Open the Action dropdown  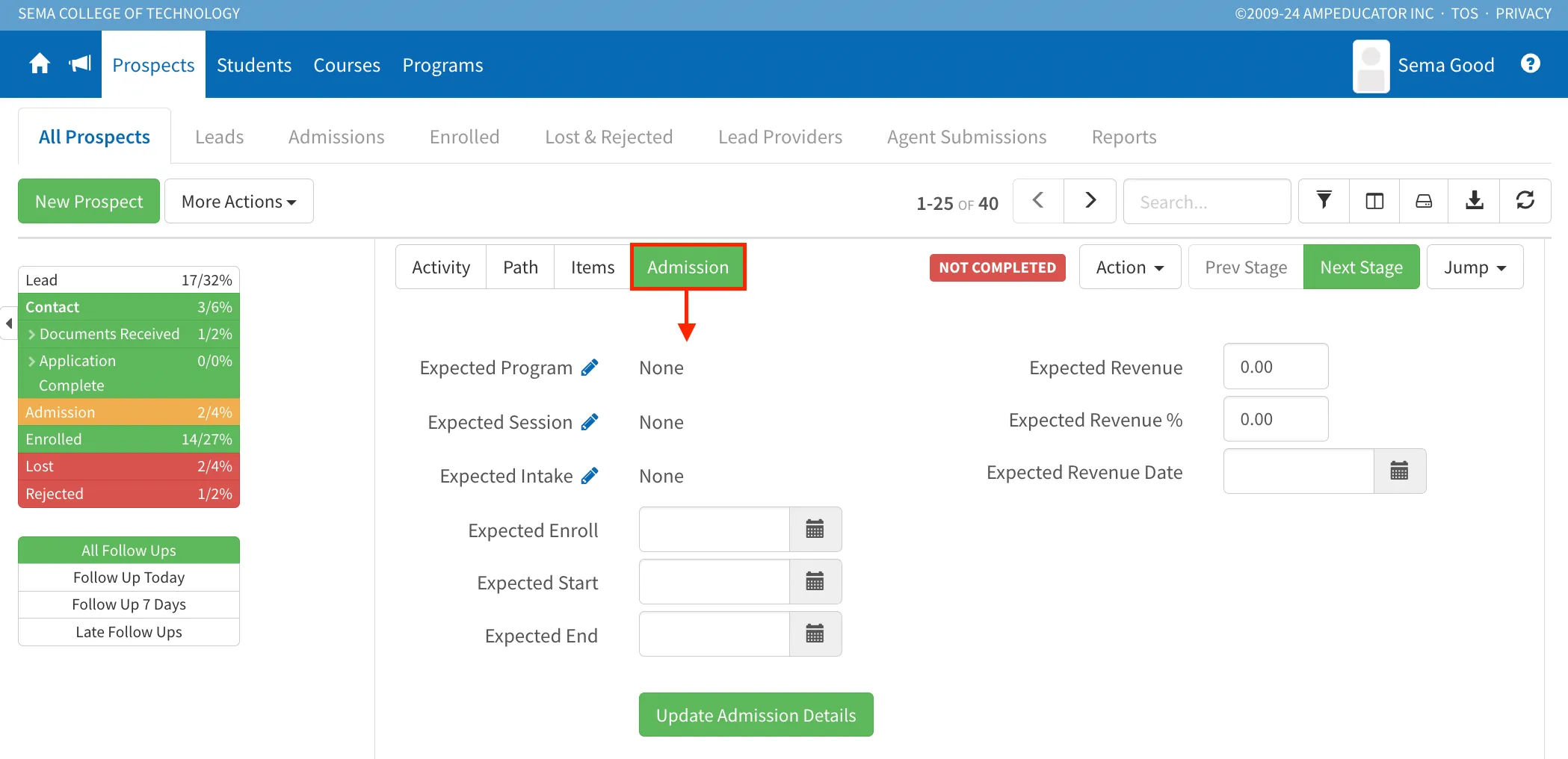click(x=1130, y=267)
